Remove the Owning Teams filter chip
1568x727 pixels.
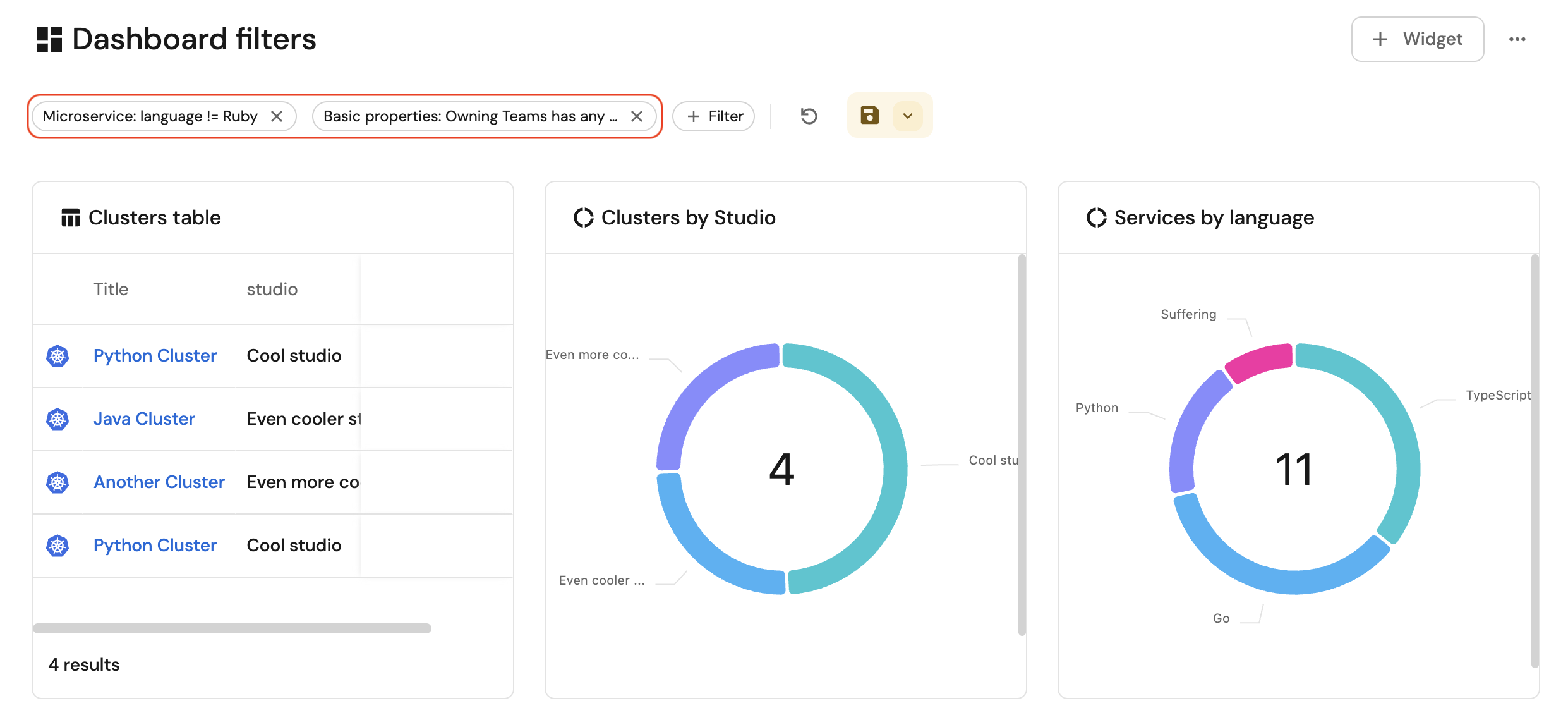pyautogui.click(x=636, y=116)
